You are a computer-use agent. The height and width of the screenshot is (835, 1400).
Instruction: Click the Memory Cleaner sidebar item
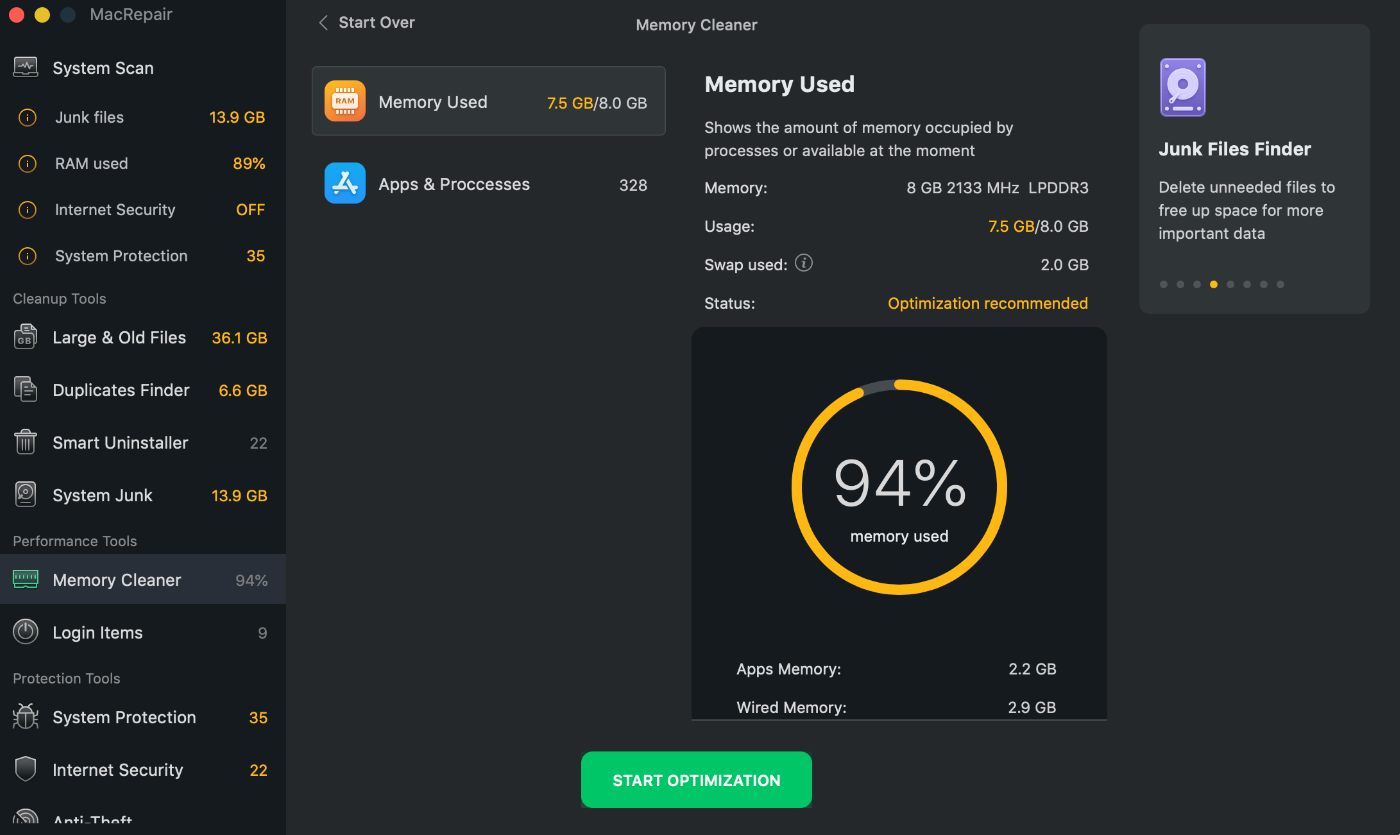[143, 580]
